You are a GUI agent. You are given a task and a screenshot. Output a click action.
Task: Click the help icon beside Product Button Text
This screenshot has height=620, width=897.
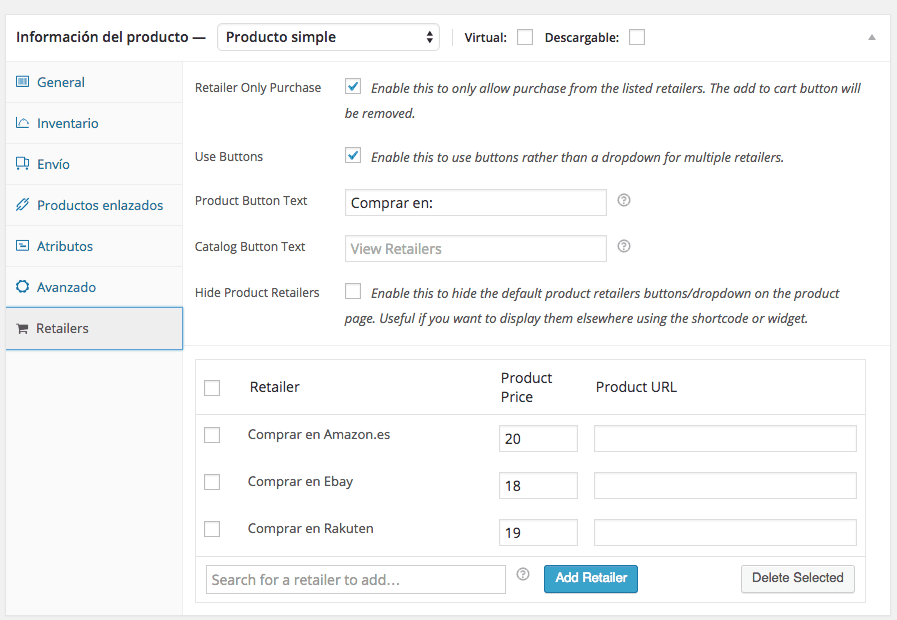pos(624,200)
